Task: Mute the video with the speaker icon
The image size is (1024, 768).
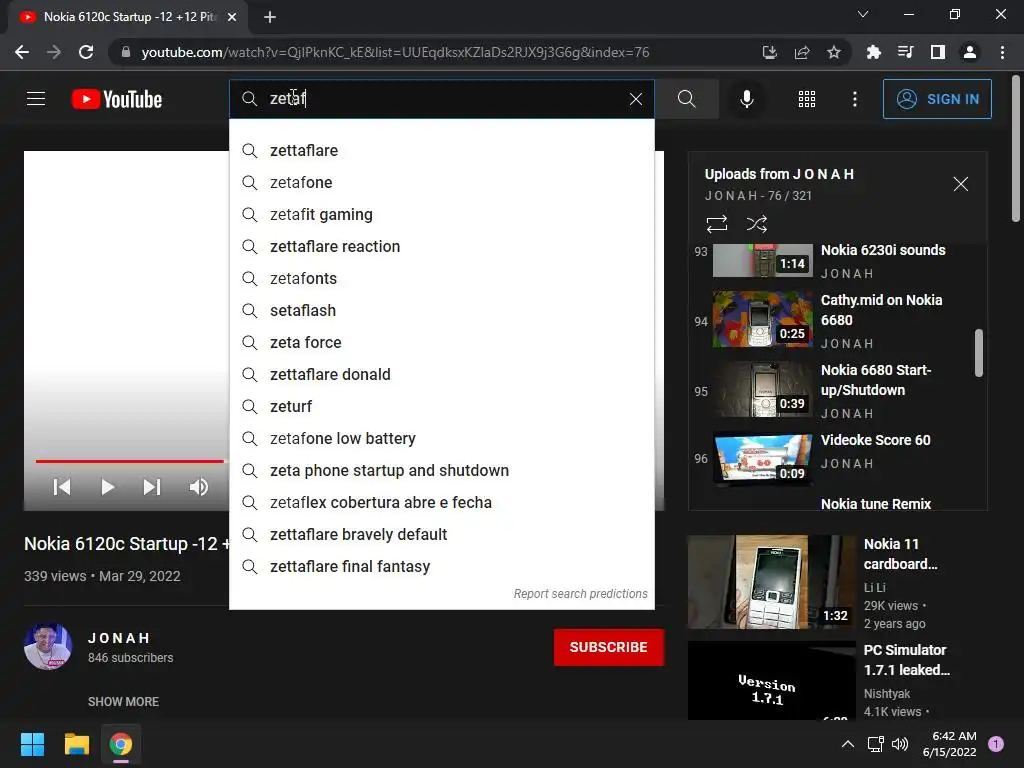Action: click(199, 487)
